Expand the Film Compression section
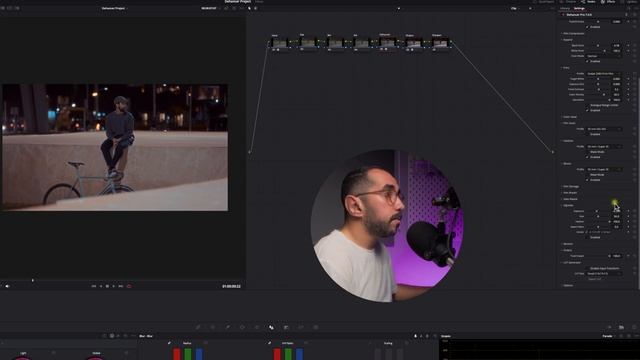The height and width of the screenshot is (360, 640). click(x=573, y=33)
